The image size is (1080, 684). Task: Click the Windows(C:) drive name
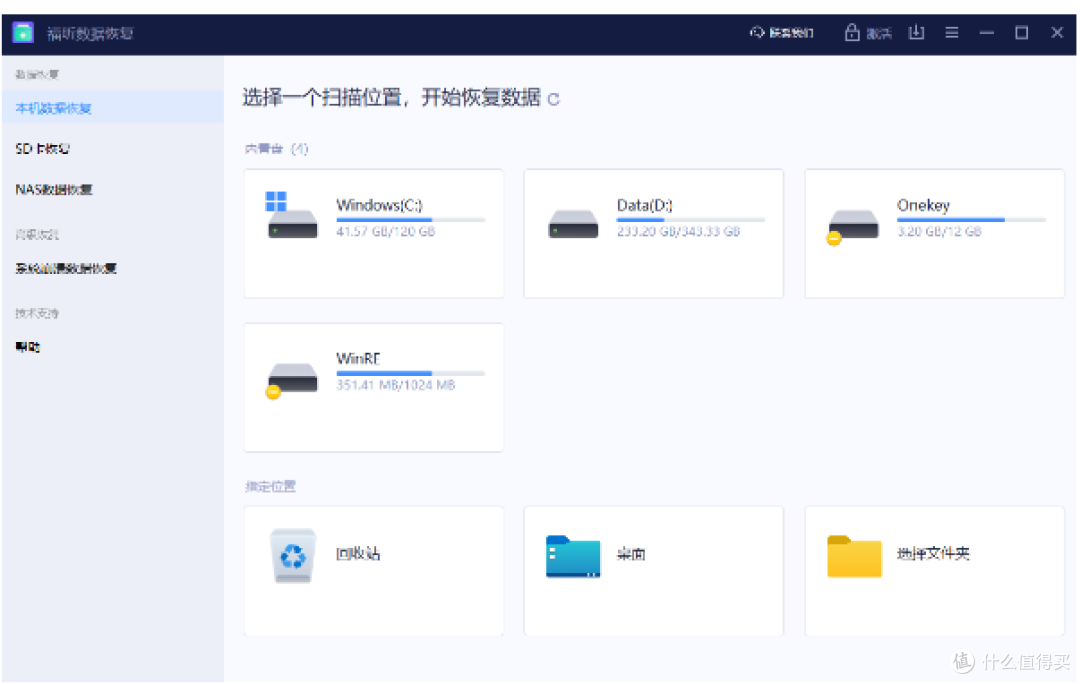379,205
